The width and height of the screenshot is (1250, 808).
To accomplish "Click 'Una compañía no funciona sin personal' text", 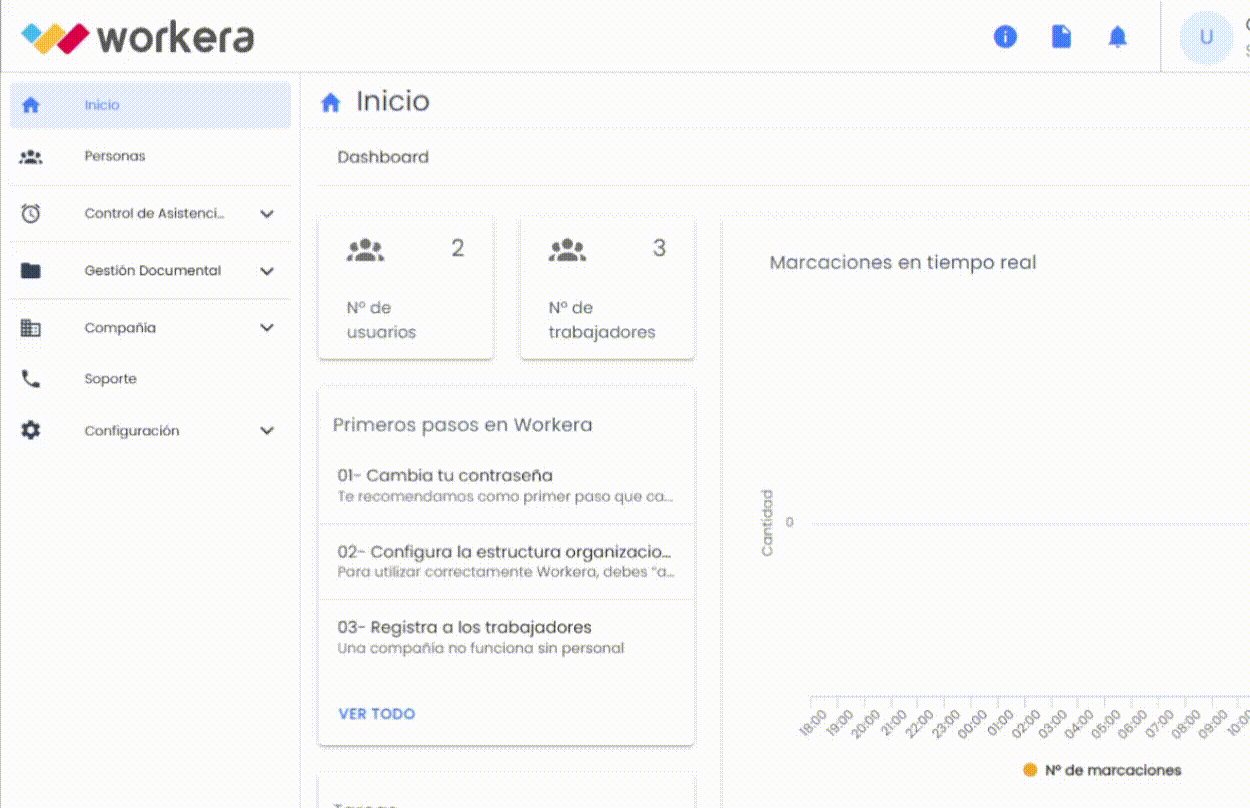I will [481, 648].
